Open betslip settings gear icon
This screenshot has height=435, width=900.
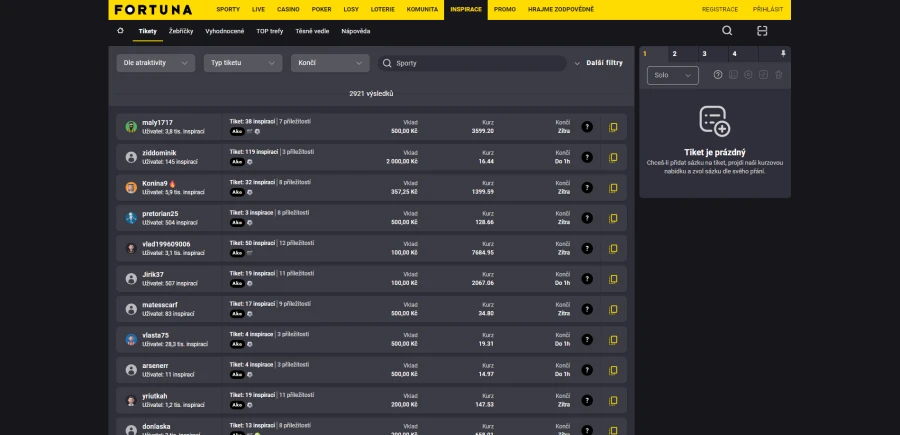[x=748, y=75]
